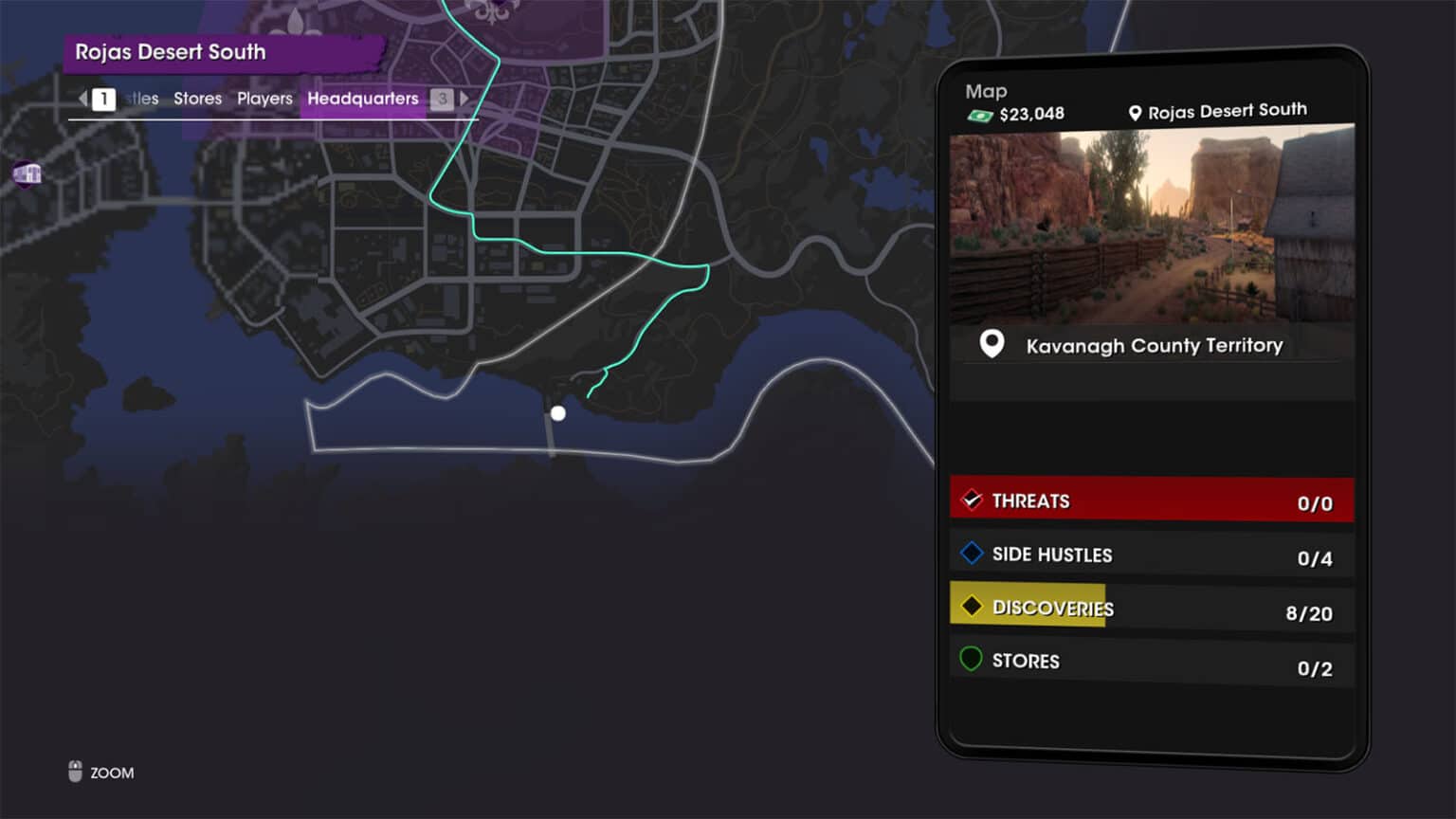Viewport: 1456px width, 819px height.
Task: Click the Side Hustles blue diamond icon
Action: (x=972, y=553)
